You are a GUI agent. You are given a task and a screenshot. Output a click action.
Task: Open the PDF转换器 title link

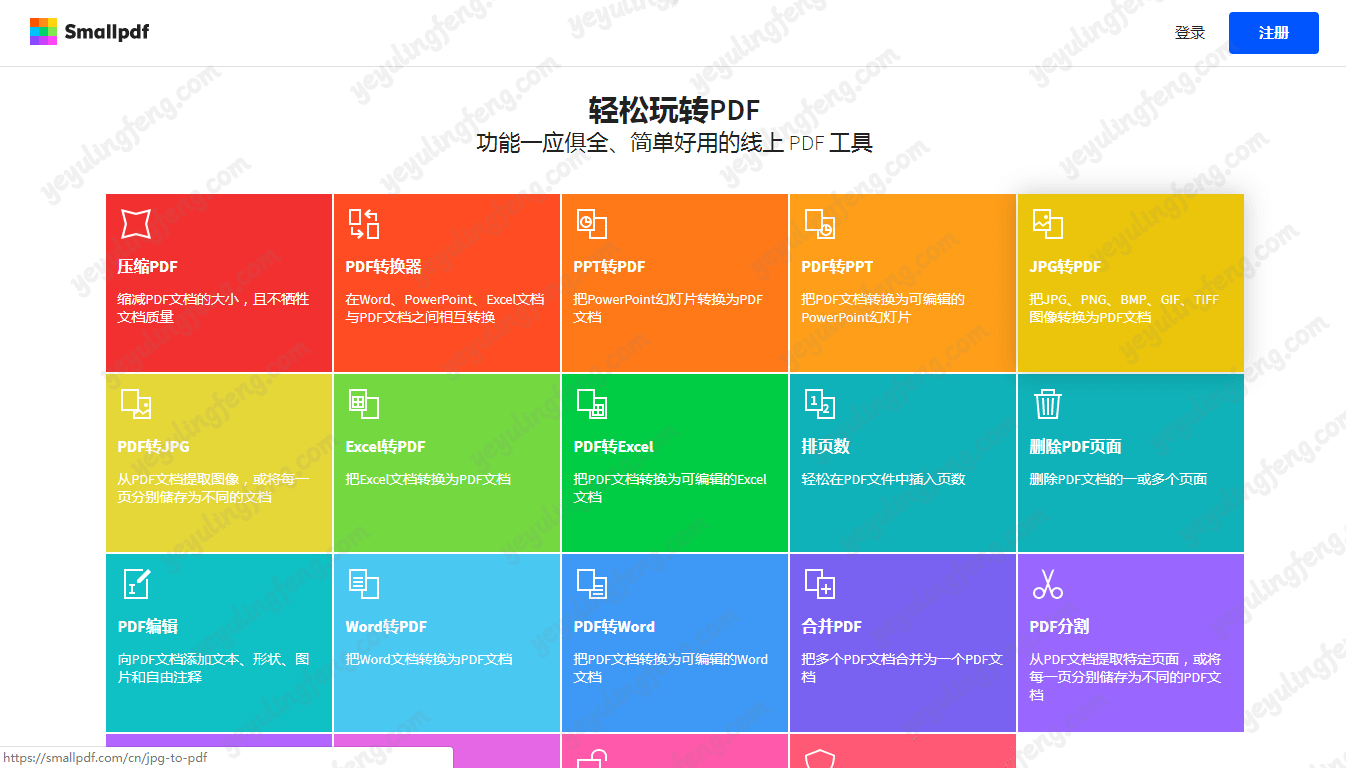click(383, 267)
